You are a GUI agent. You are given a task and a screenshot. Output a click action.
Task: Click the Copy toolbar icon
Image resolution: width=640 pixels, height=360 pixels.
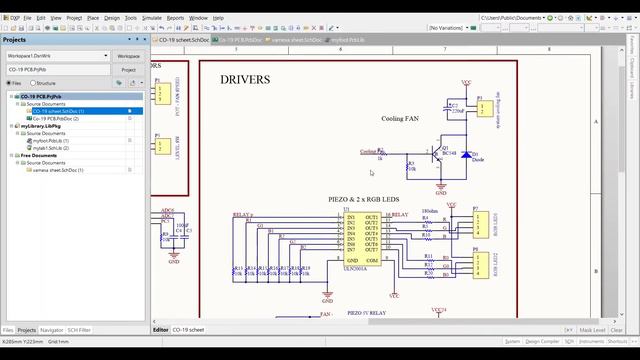pos(104,28)
